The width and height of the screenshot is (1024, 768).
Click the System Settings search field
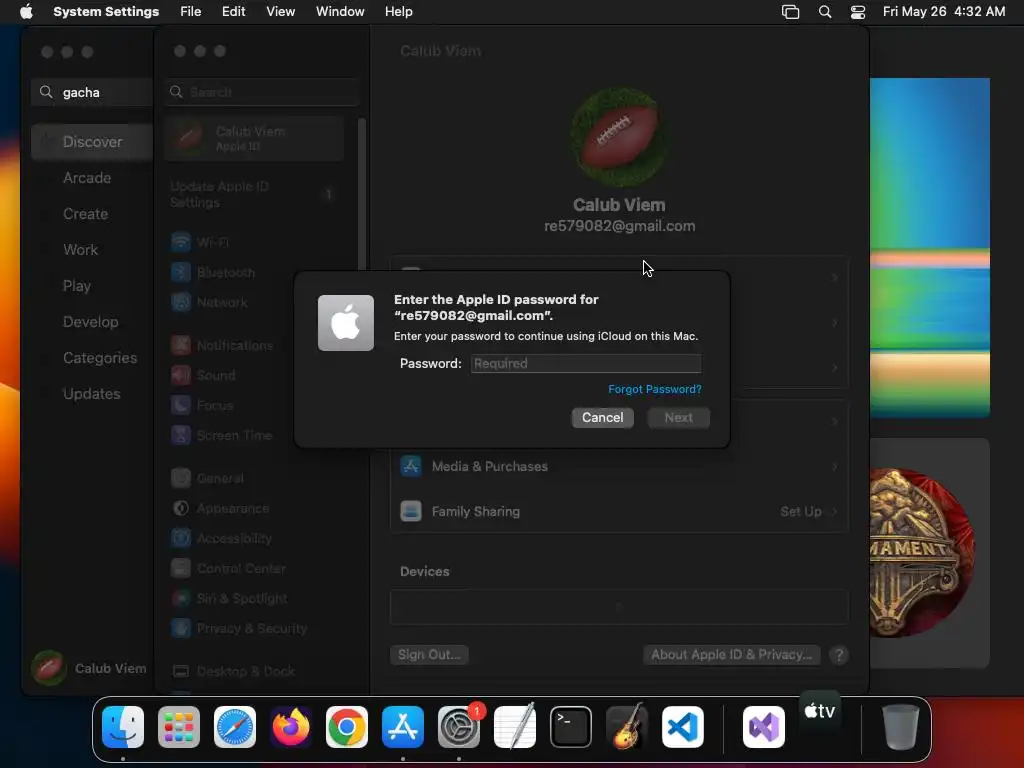pyautogui.click(x=261, y=92)
